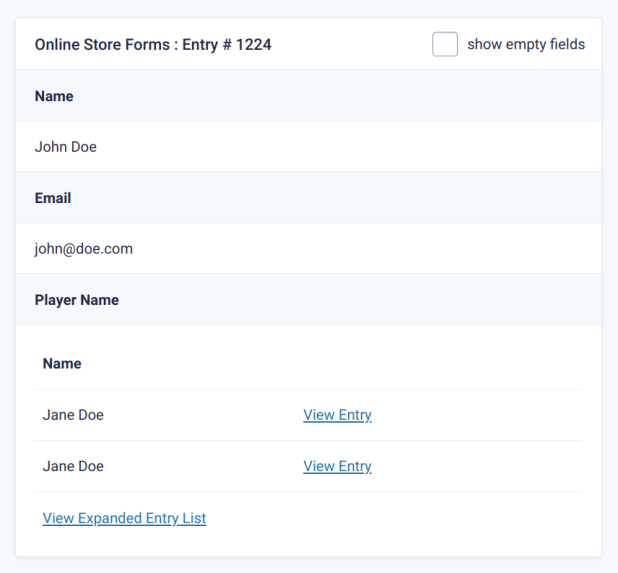Click the Email field header
618x573 pixels.
tap(53, 198)
